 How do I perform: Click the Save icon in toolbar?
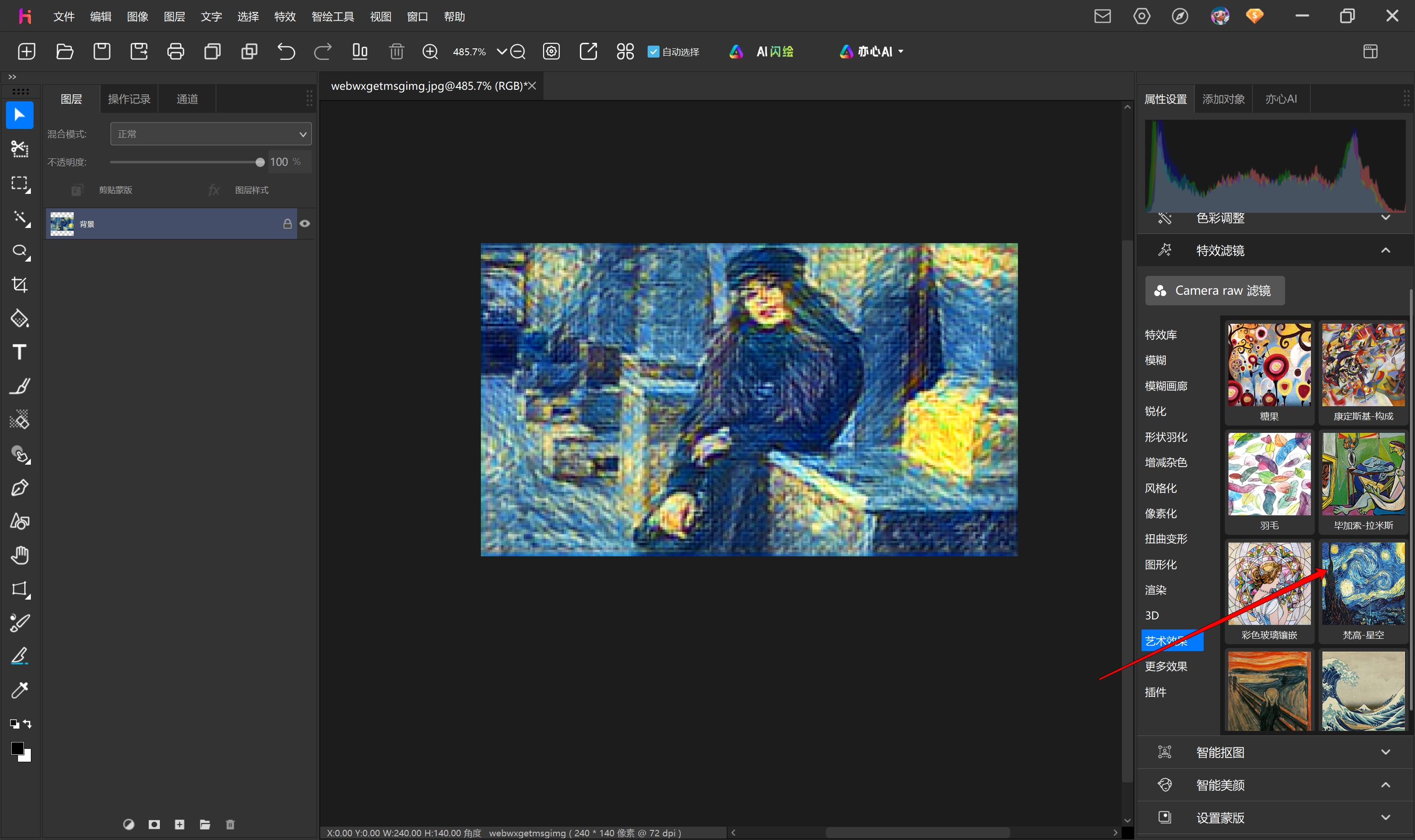[x=102, y=52]
